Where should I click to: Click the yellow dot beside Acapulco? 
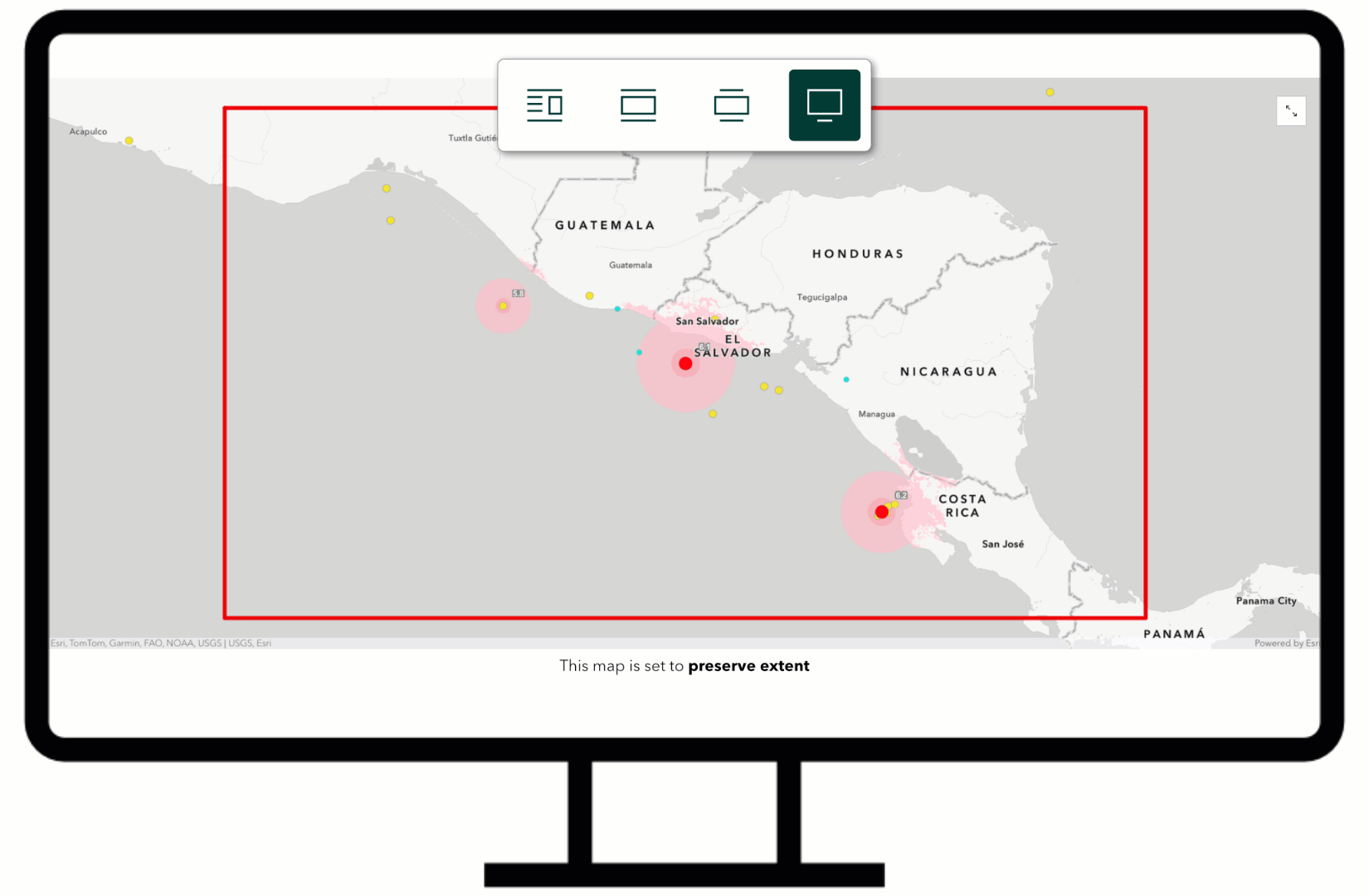click(x=129, y=141)
